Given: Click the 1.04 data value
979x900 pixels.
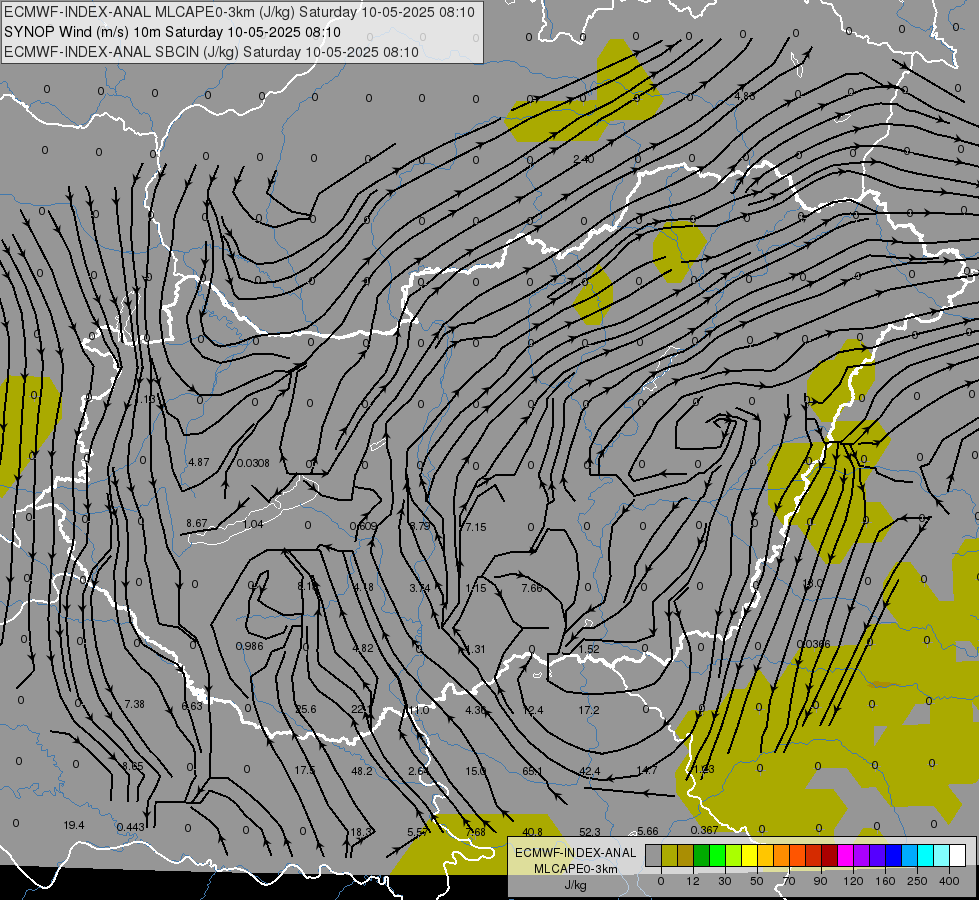Looking at the screenshot, I should [253, 524].
